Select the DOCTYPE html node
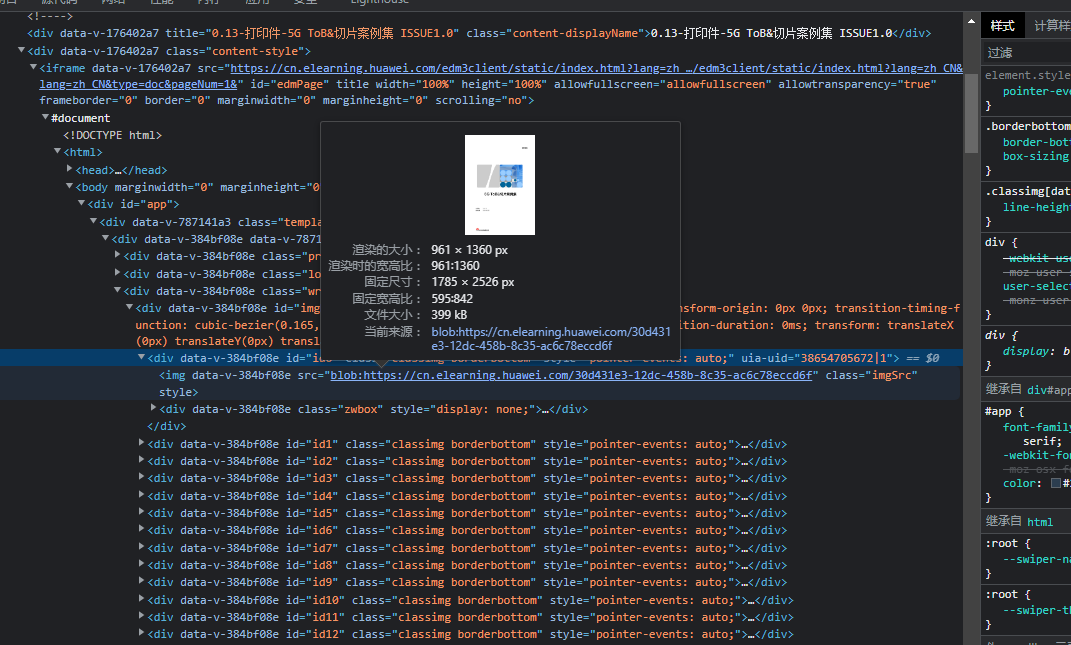This screenshot has height=645, width=1071. pyautogui.click(x=112, y=135)
